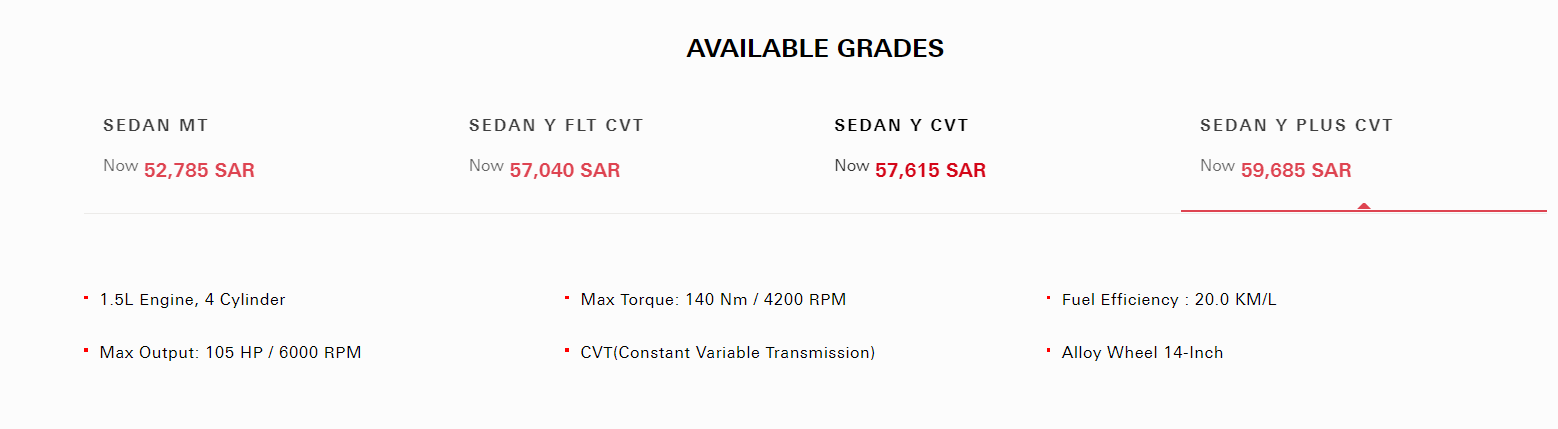Select the SEDAN MT grade tab
This screenshot has width=1558, height=429.
pyautogui.click(x=155, y=126)
